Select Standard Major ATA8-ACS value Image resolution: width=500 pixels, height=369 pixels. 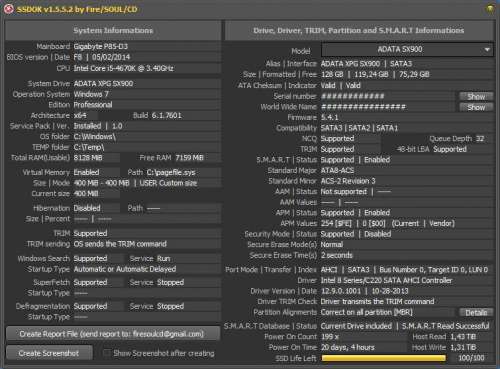pos(337,170)
